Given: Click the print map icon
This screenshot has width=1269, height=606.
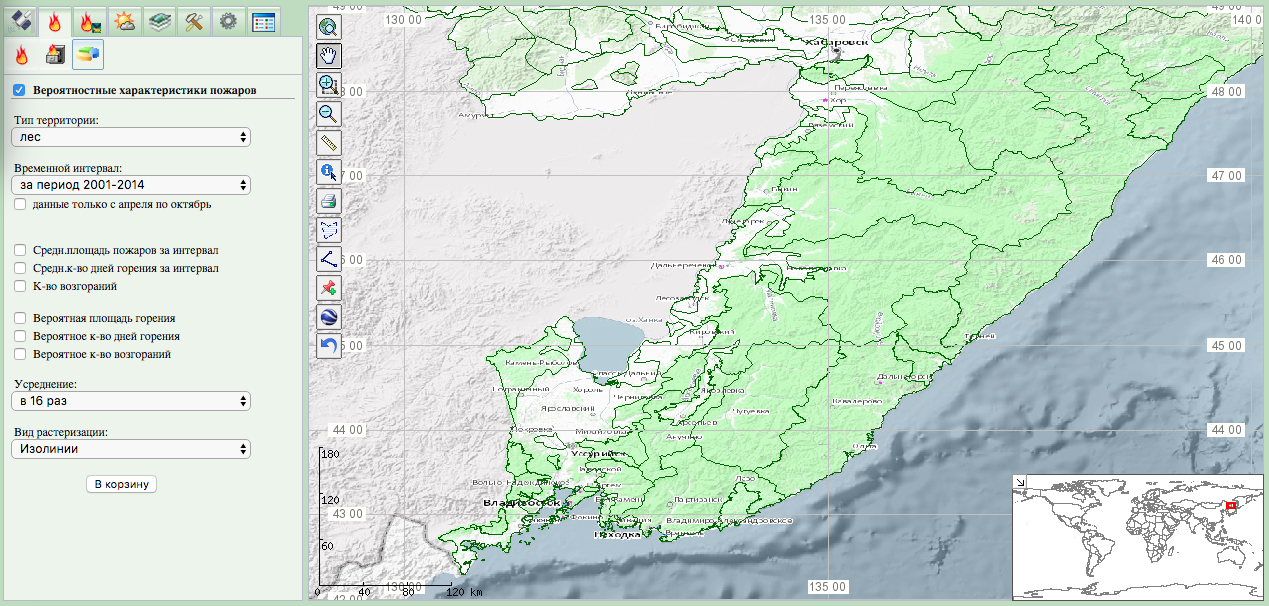Looking at the screenshot, I should 329,201.
